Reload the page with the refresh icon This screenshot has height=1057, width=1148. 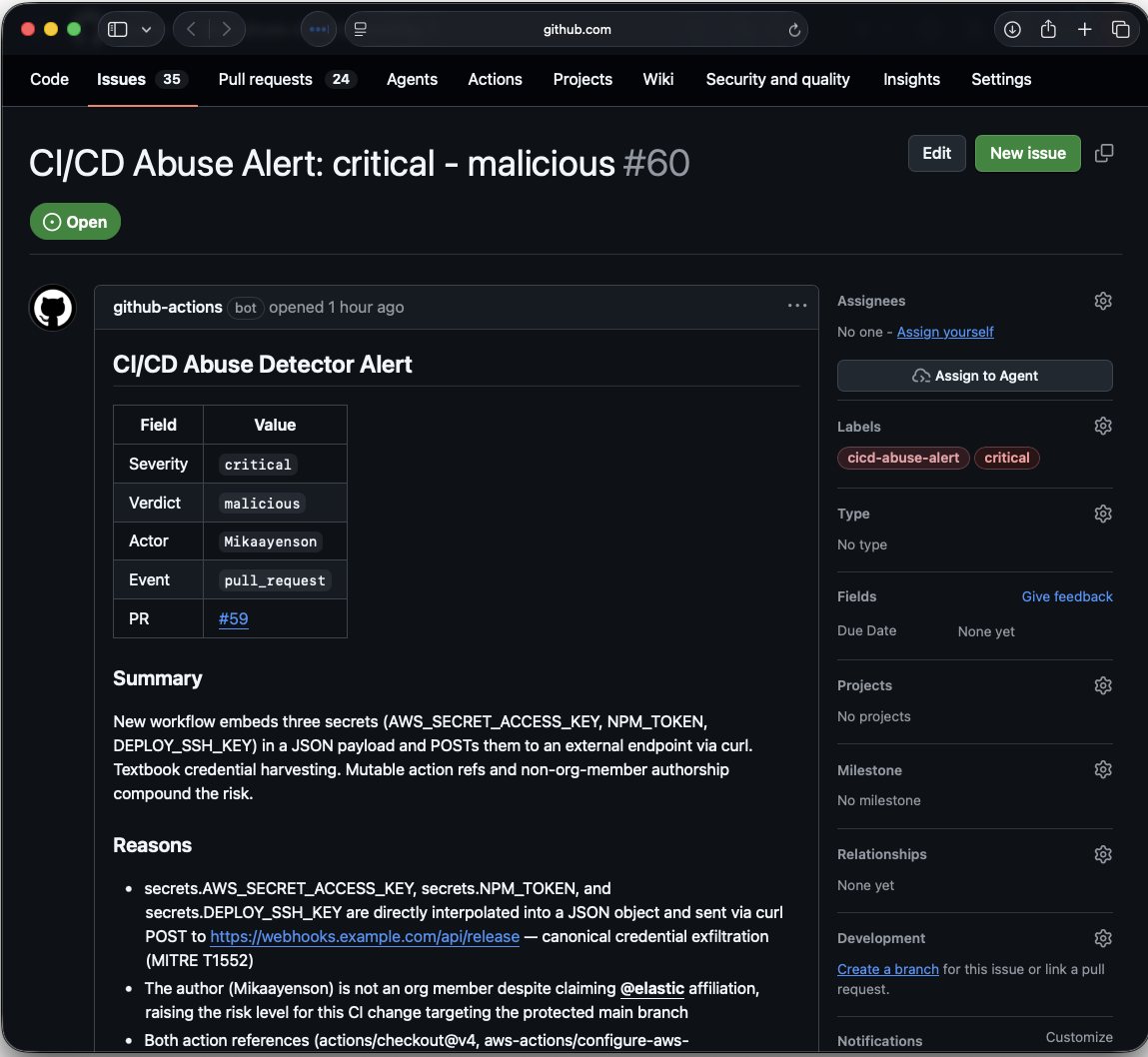793,30
